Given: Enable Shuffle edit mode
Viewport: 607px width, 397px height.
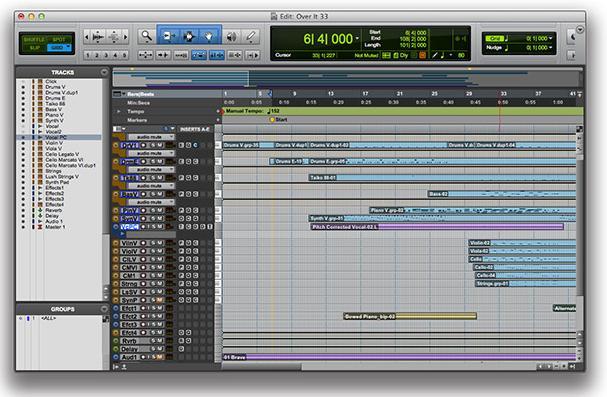Looking at the screenshot, I should (x=34, y=39).
